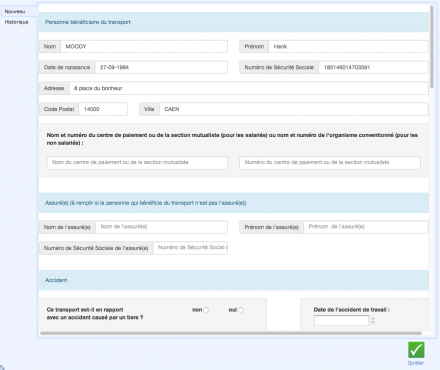This screenshot has height=370, width=440.
Task: Click the Adresse field with place du bonheur
Action: pyautogui.click(x=249, y=88)
